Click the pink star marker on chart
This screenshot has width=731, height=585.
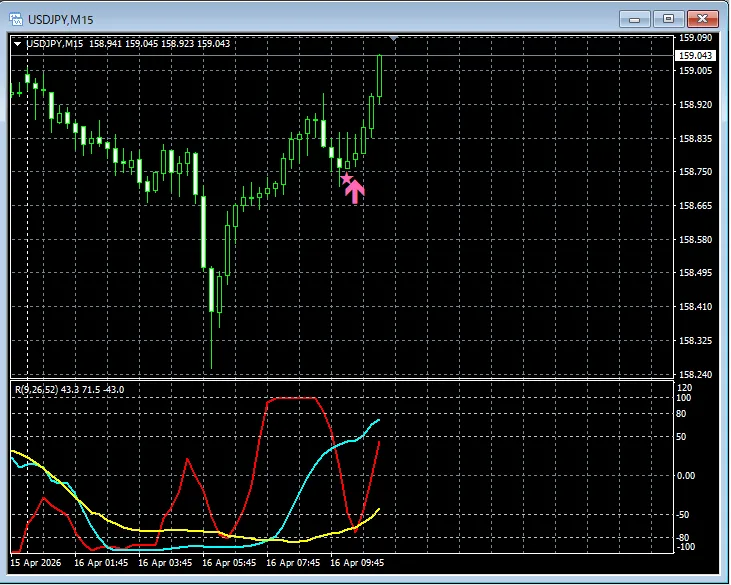(346, 178)
